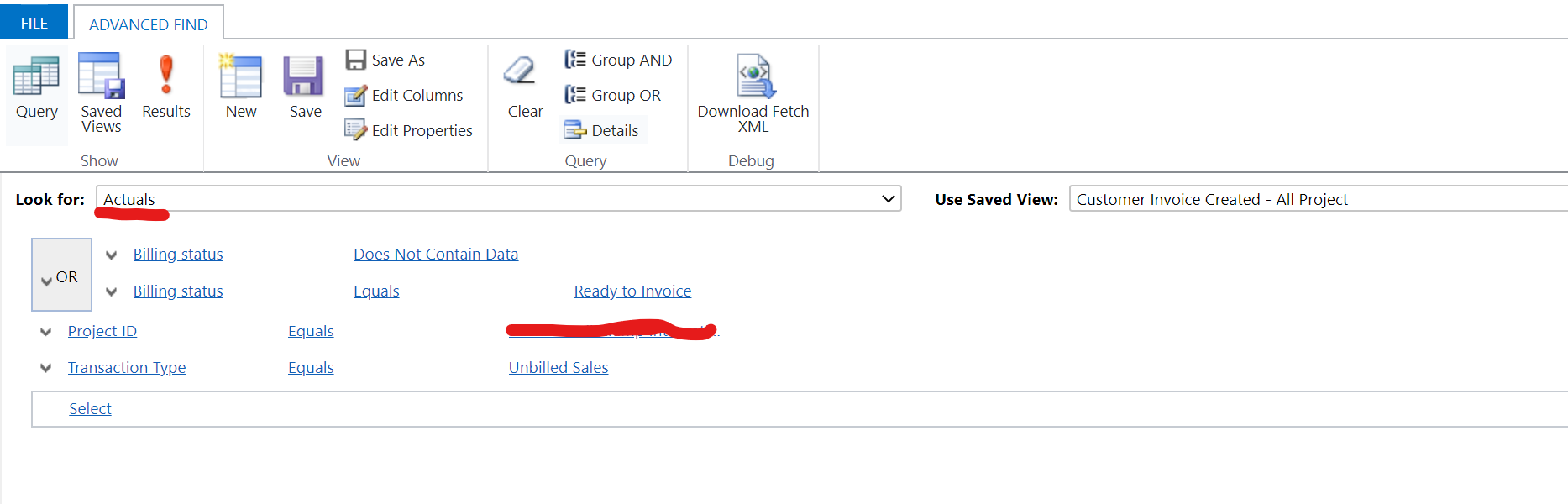Click Equals operator for Billing status
Image resolution: width=1568 pixels, height=504 pixels.
point(376,291)
